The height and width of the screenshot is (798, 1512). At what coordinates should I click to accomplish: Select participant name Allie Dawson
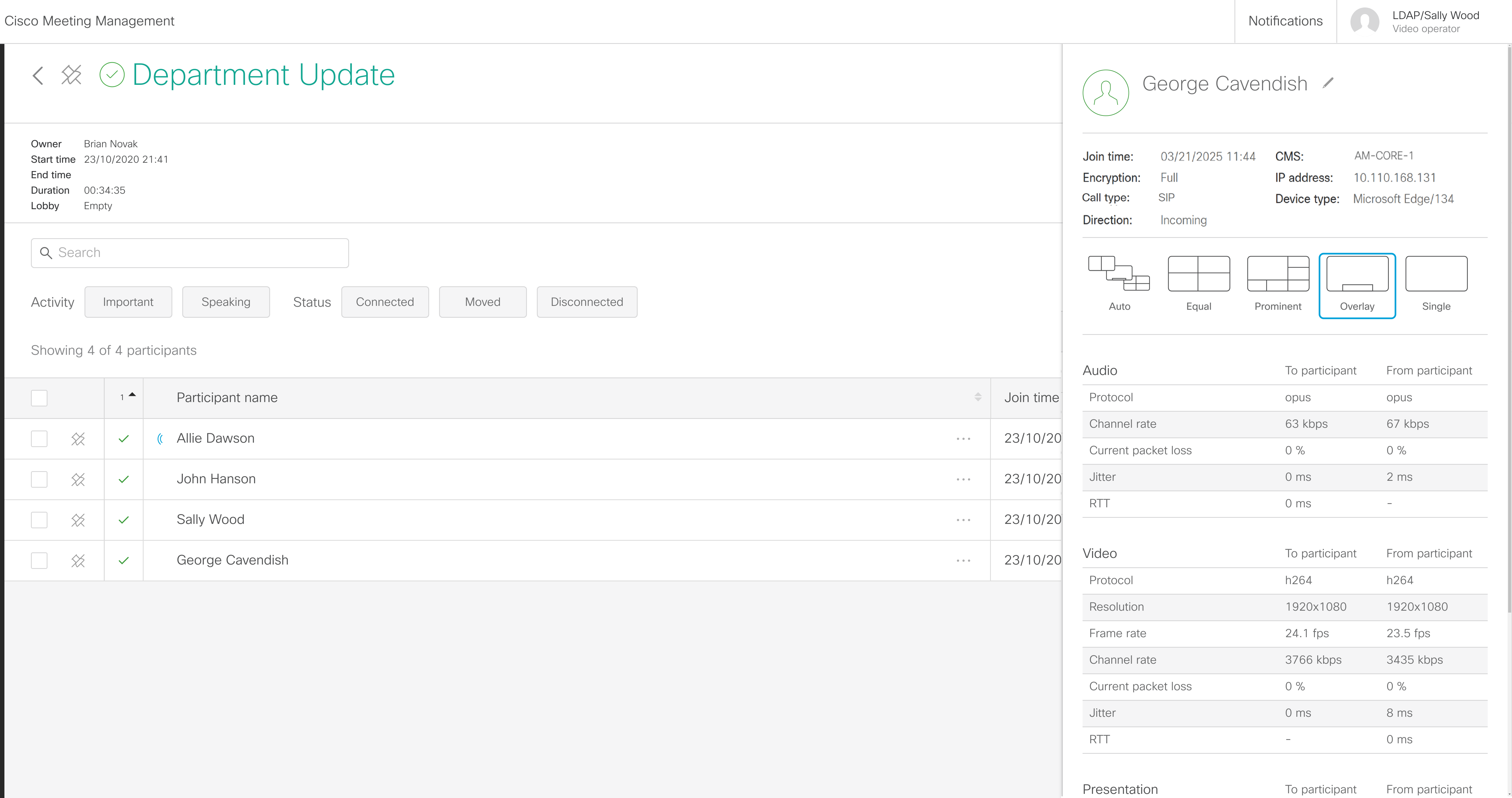(215, 438)
